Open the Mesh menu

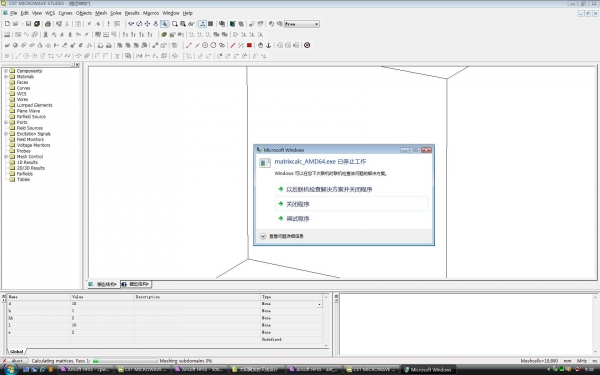pyautogui.click(x=101, y=13)
